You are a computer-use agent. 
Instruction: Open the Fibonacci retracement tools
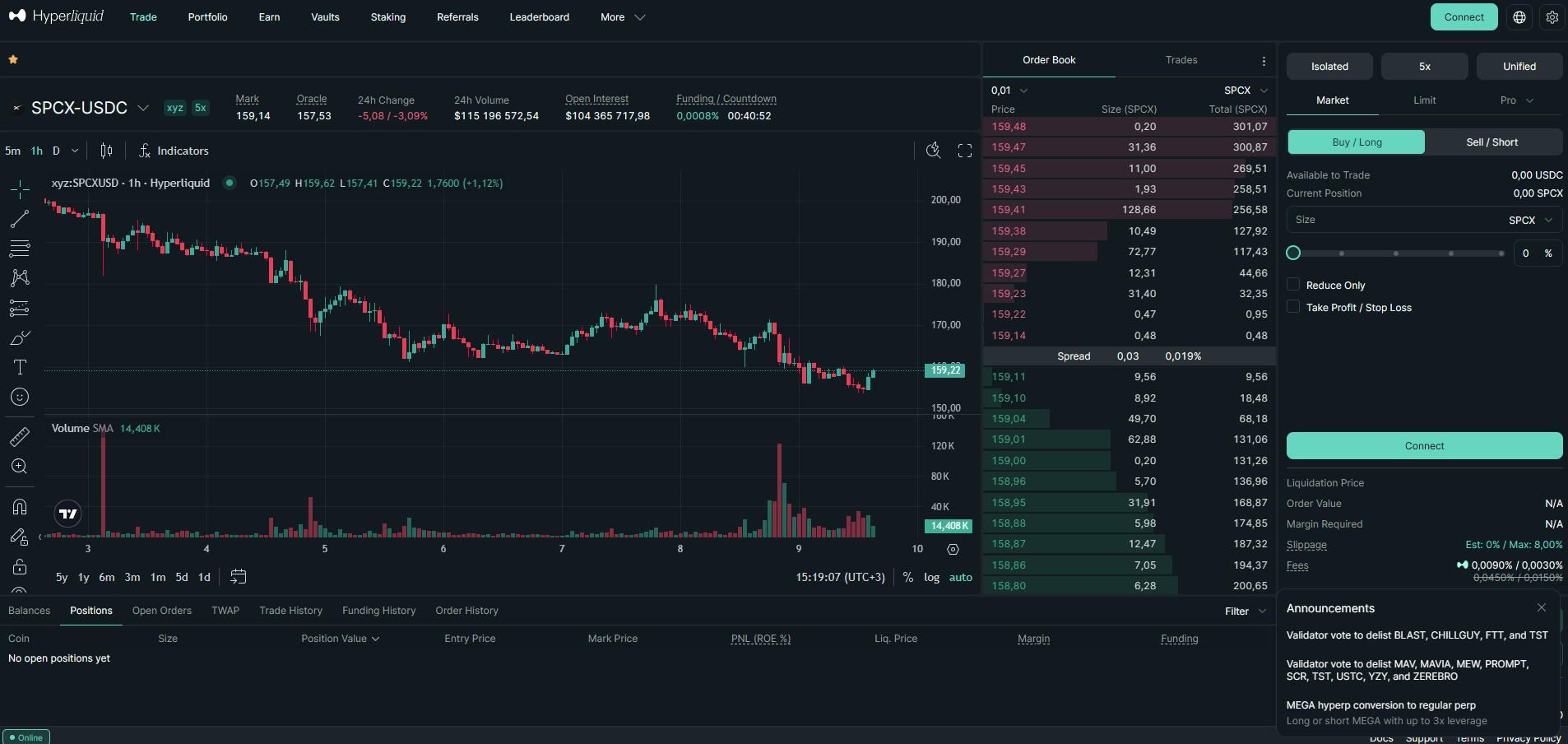pos(20,249)
